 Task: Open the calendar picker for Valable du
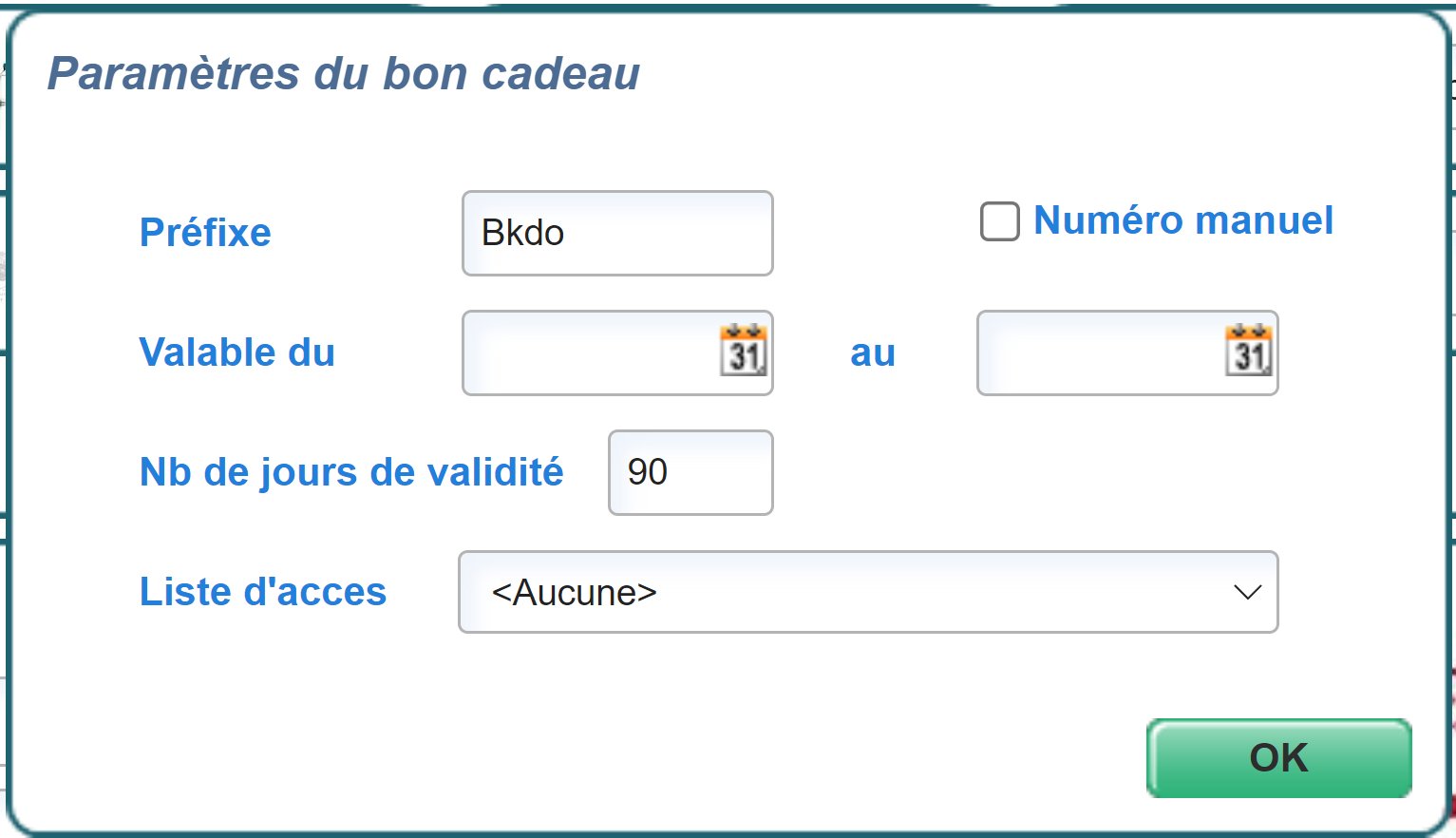(x=743, y=351)
